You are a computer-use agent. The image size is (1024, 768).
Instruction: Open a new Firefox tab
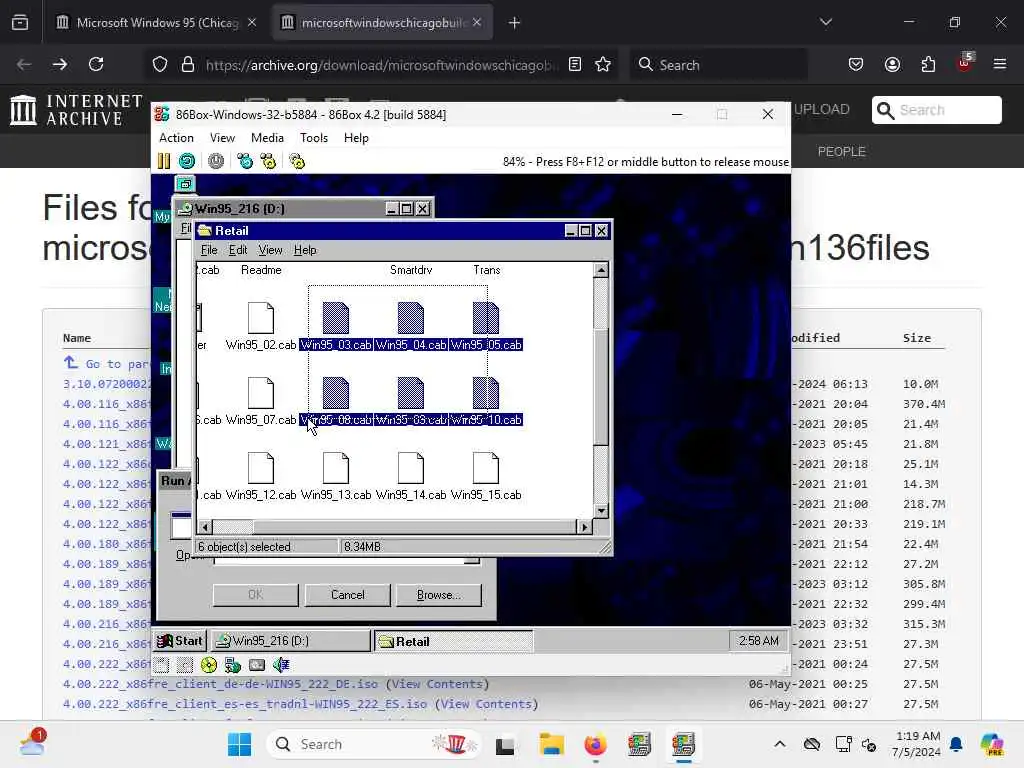[514, 23]
